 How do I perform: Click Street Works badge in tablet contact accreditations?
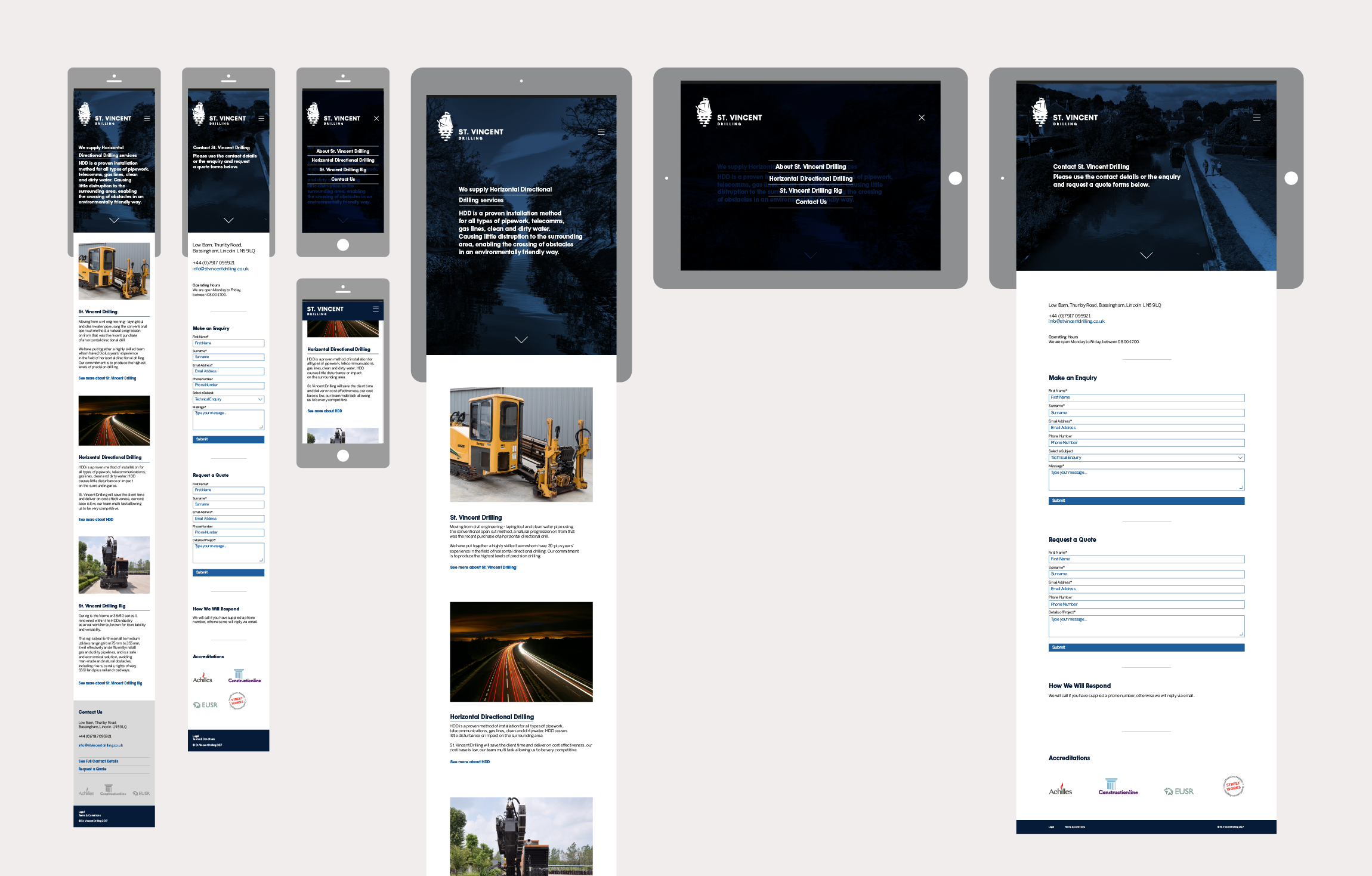[1234, 786]
